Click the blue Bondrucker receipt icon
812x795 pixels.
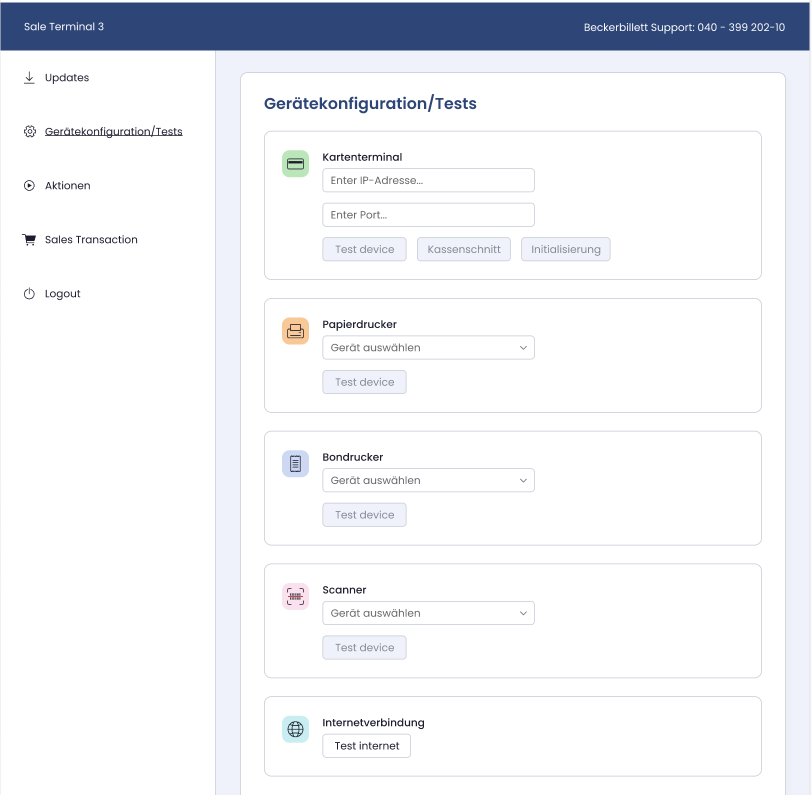295,464
